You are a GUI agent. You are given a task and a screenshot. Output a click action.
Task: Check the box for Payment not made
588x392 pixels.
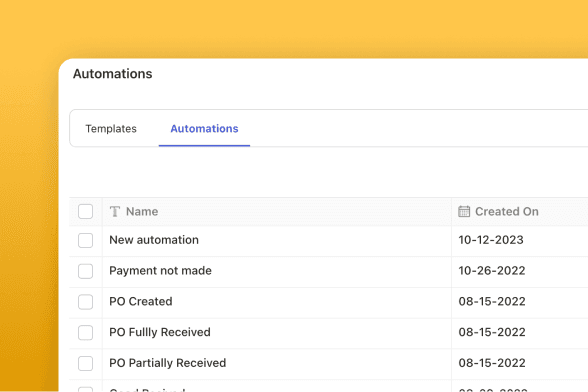tap(86, 271)
